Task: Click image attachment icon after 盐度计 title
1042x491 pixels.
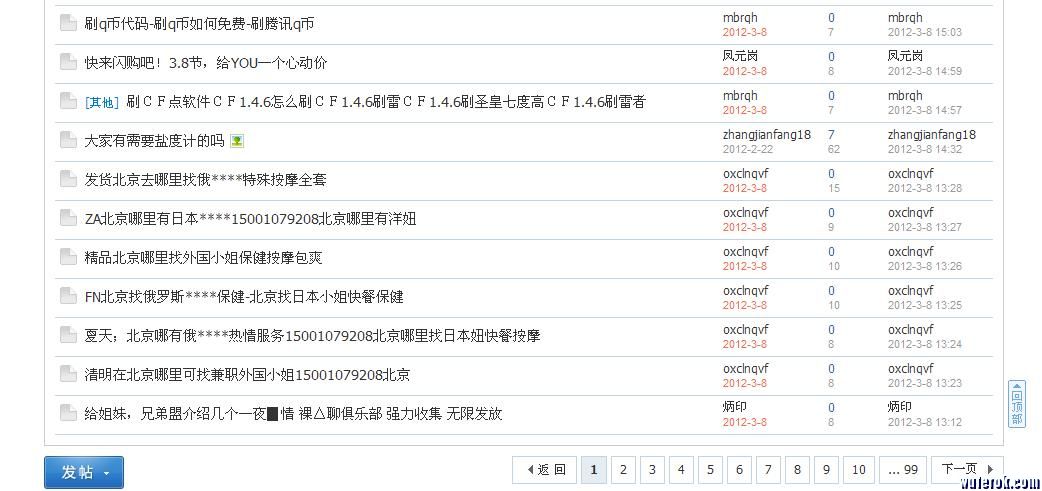Action: coord(237,141)
